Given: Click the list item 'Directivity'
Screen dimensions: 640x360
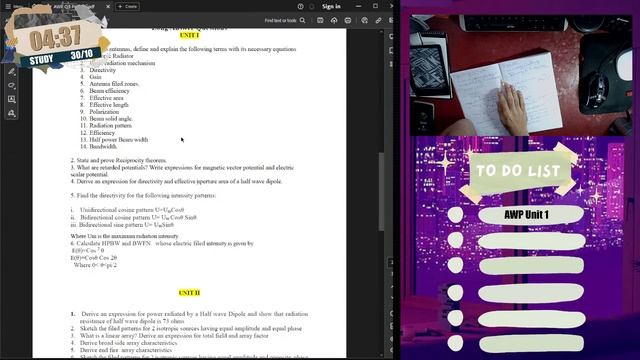Looking at the screenshot, I should coord(102,70).
